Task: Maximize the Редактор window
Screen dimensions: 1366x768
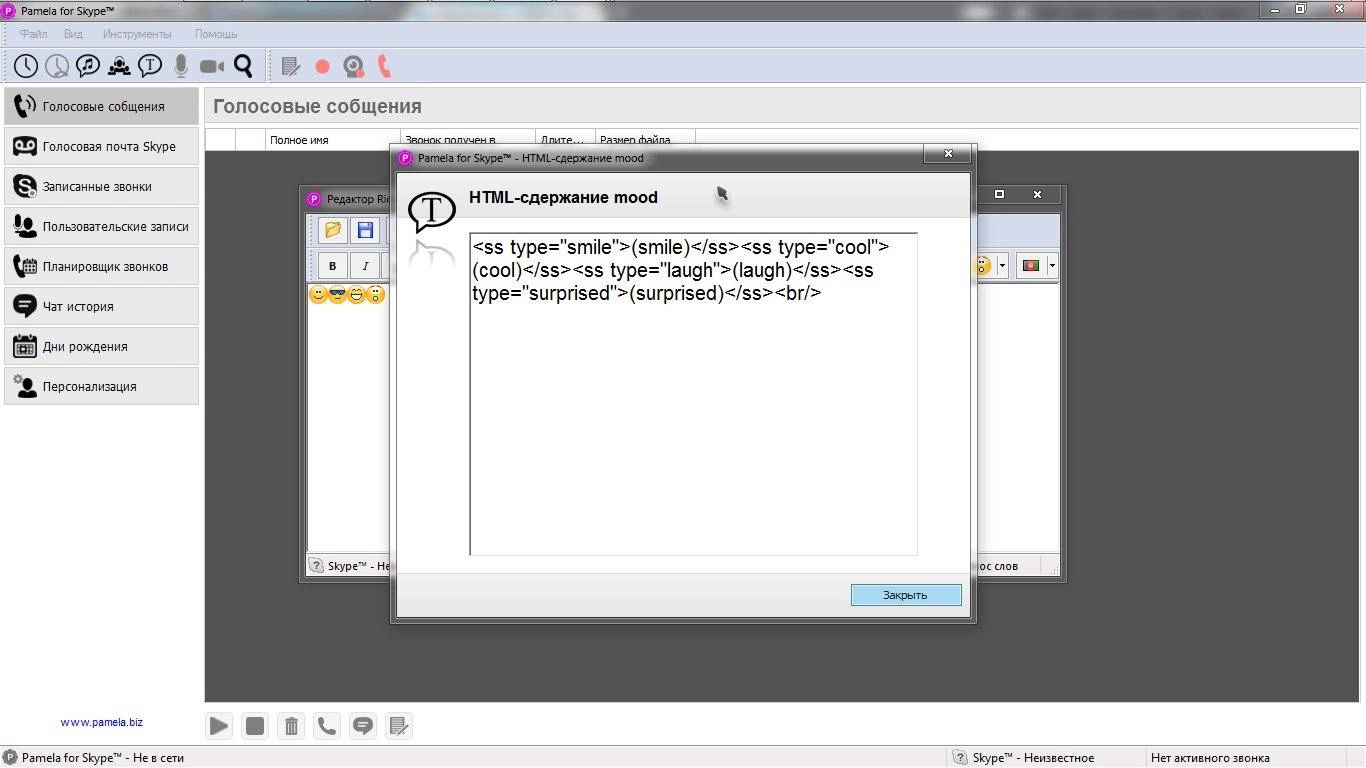Action: pos(999,194)
